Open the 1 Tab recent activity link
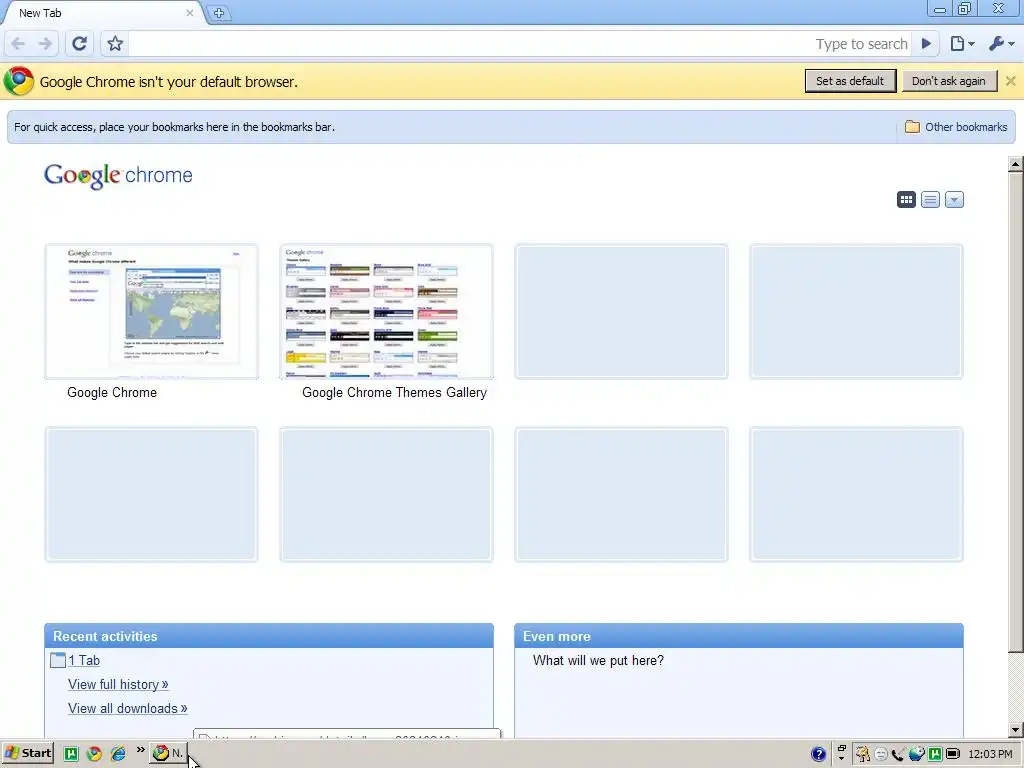This screenshot has height=768, width=1024. (x=84, y=660)
